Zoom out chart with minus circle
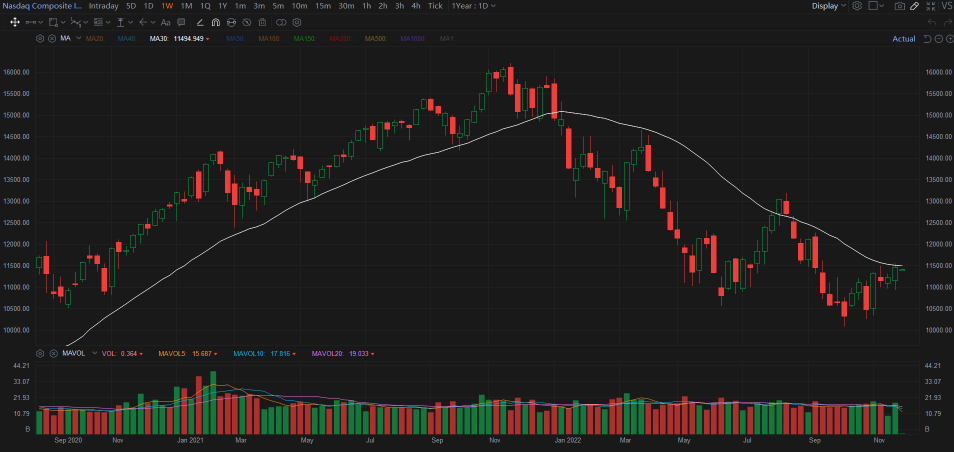 938,38
